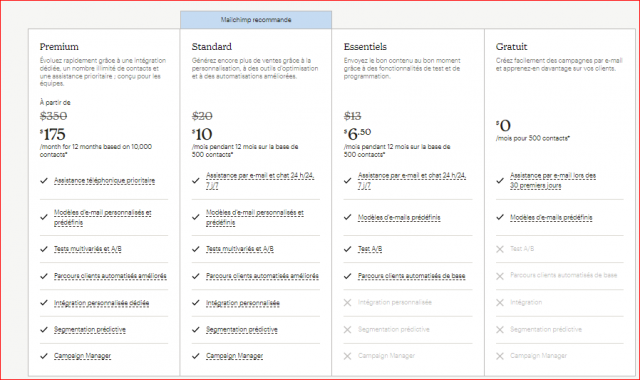This screenshot has width=640, height=380.
Task: Open Premium 'Tests multivariés et A/B' link
Action: point(88,249)
